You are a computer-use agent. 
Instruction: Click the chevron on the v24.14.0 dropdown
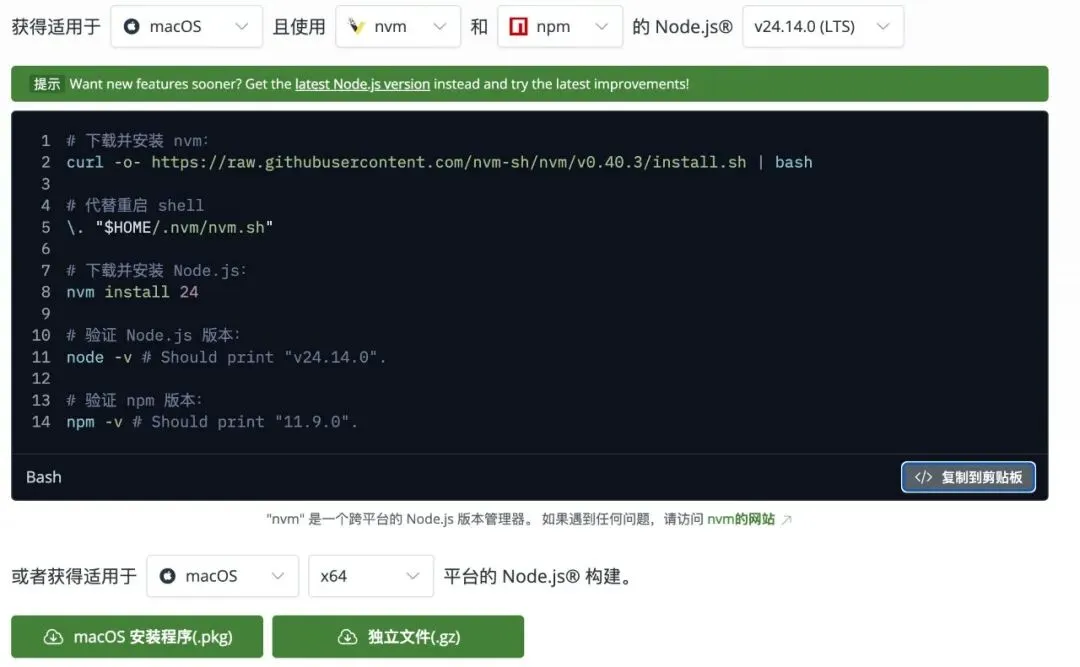(x=883, y=26)
